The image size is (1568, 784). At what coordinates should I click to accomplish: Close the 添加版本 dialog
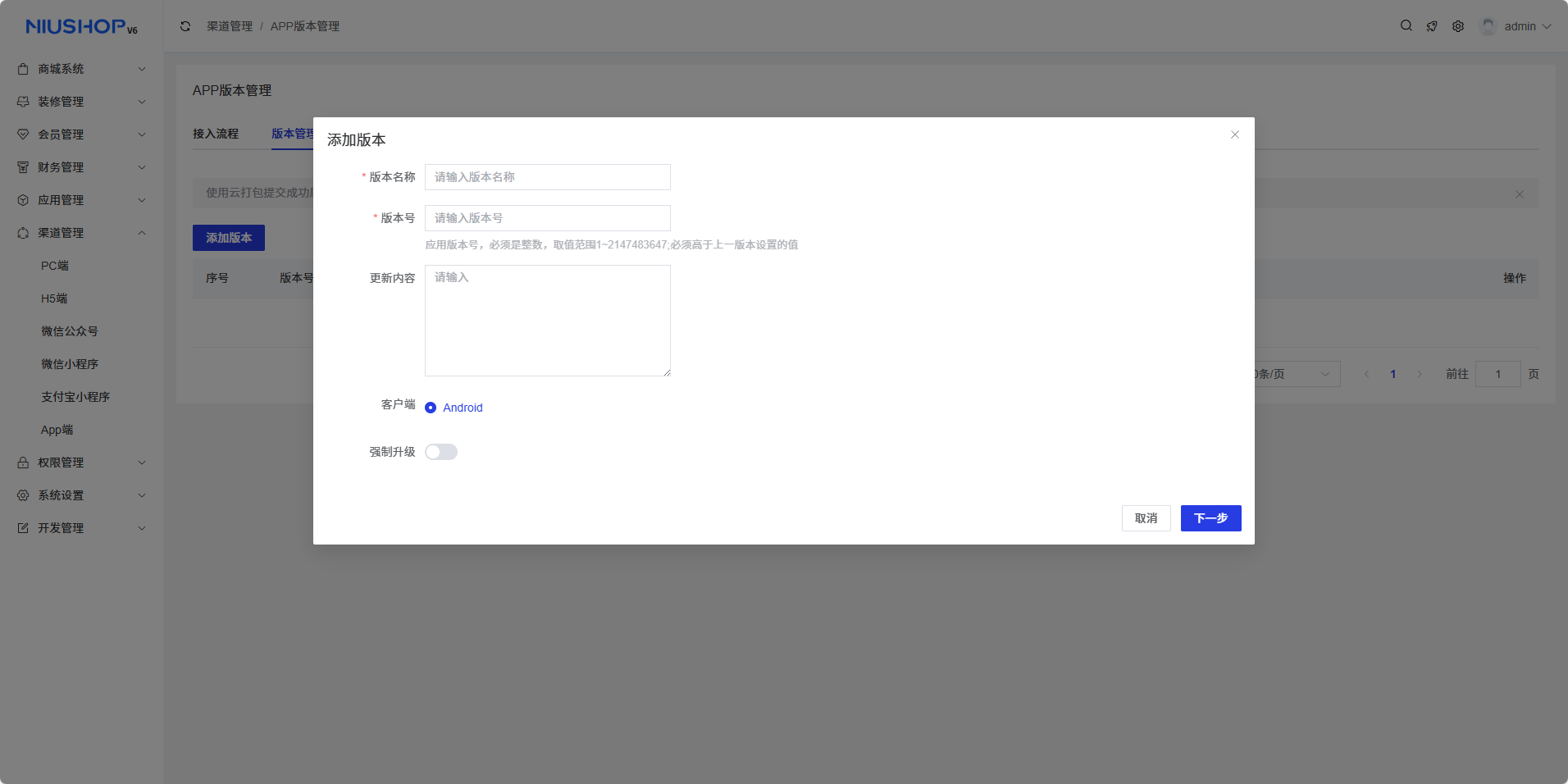[x=1235, y=134]
